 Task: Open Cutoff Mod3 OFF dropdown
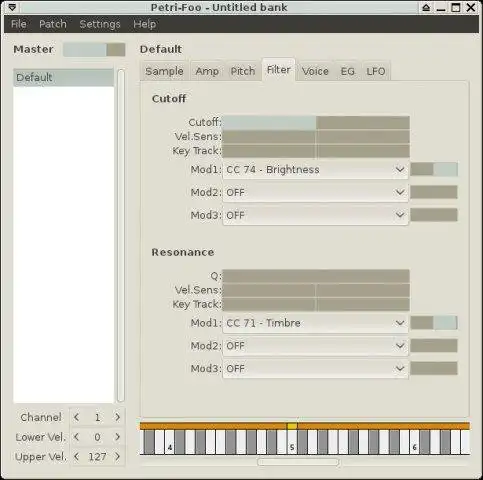pyautogui.click(x=315, y=215)
